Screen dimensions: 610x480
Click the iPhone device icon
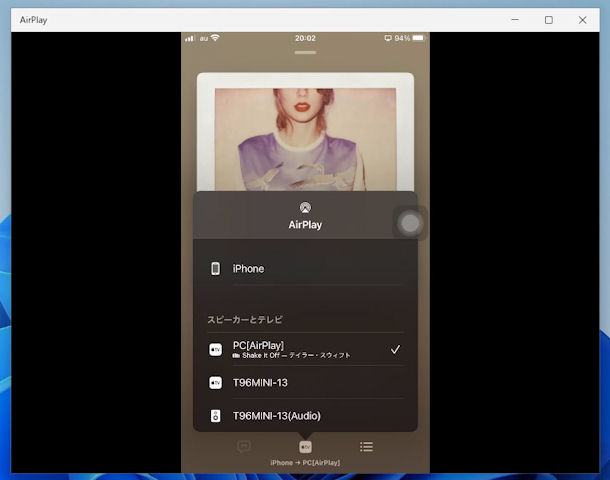pos(215,268)
